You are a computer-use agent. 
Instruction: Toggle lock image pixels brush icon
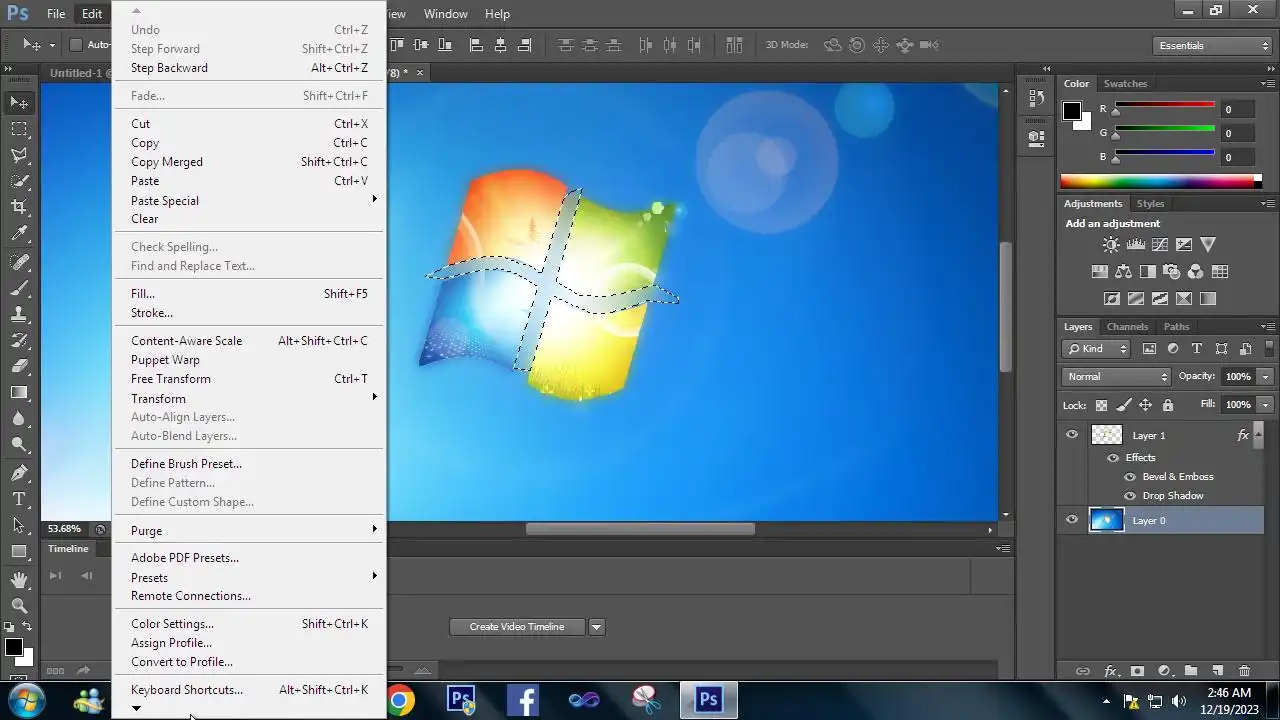click(1123, 405)
